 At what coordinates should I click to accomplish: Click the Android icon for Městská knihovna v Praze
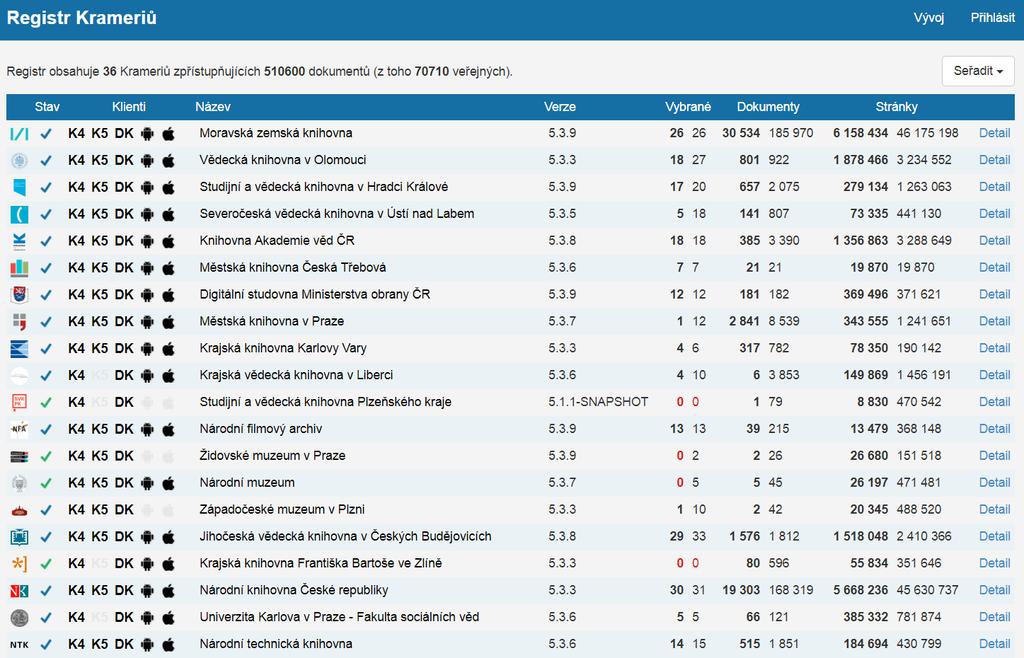coord(147,321)
